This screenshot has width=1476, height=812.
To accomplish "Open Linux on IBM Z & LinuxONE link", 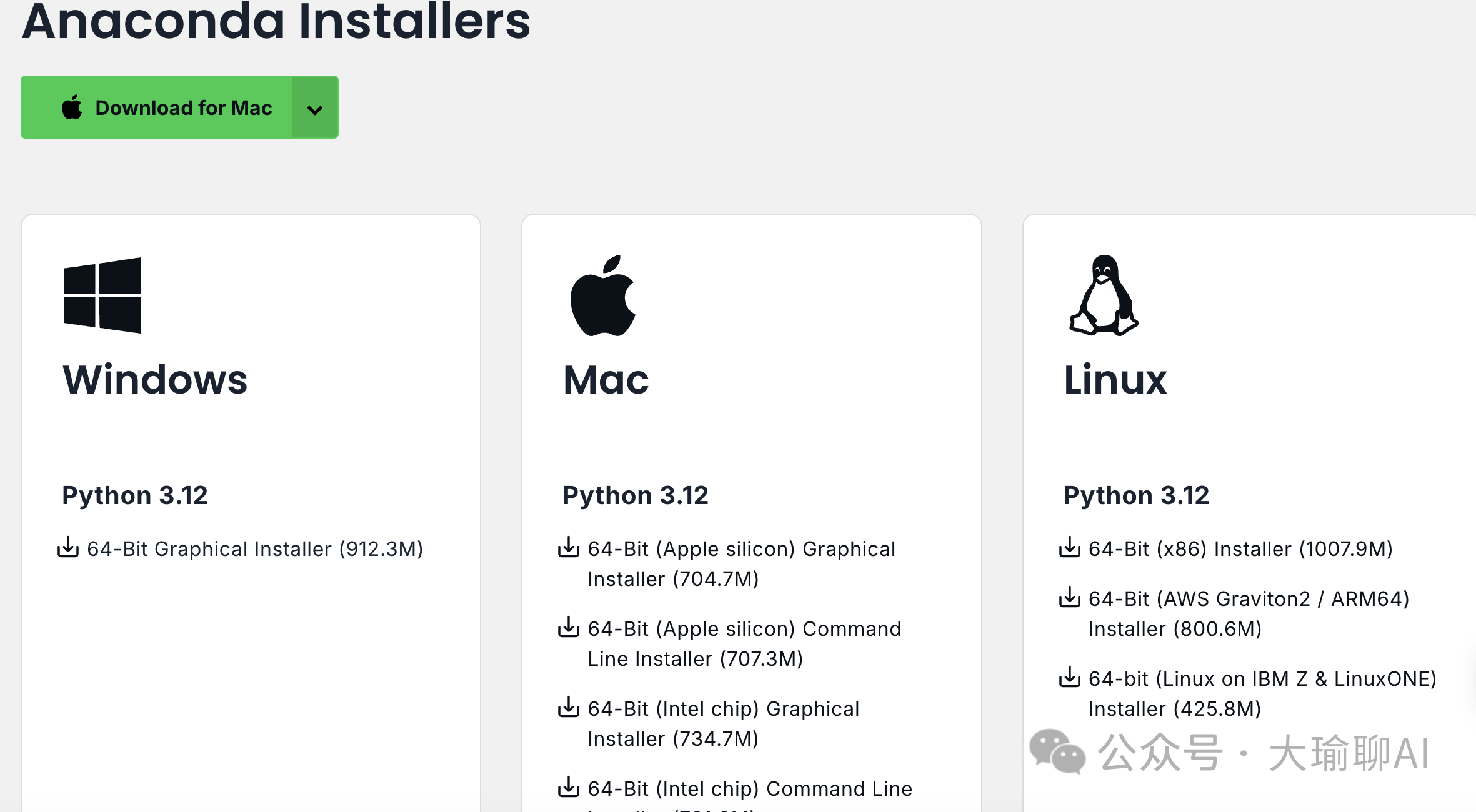I will [1262, 679].
